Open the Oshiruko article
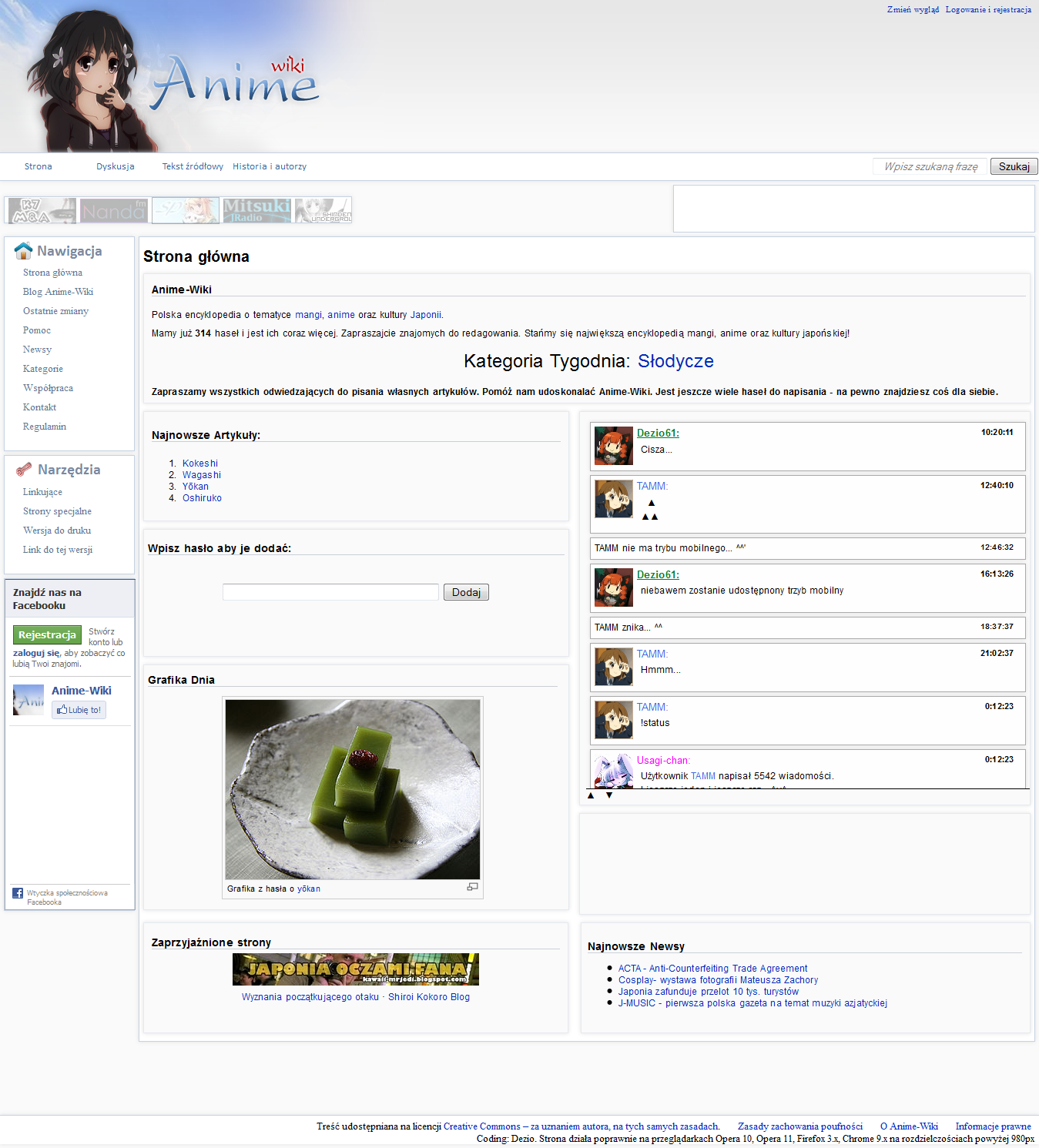The image size is (1039, 1148). (x=202, y=498)
